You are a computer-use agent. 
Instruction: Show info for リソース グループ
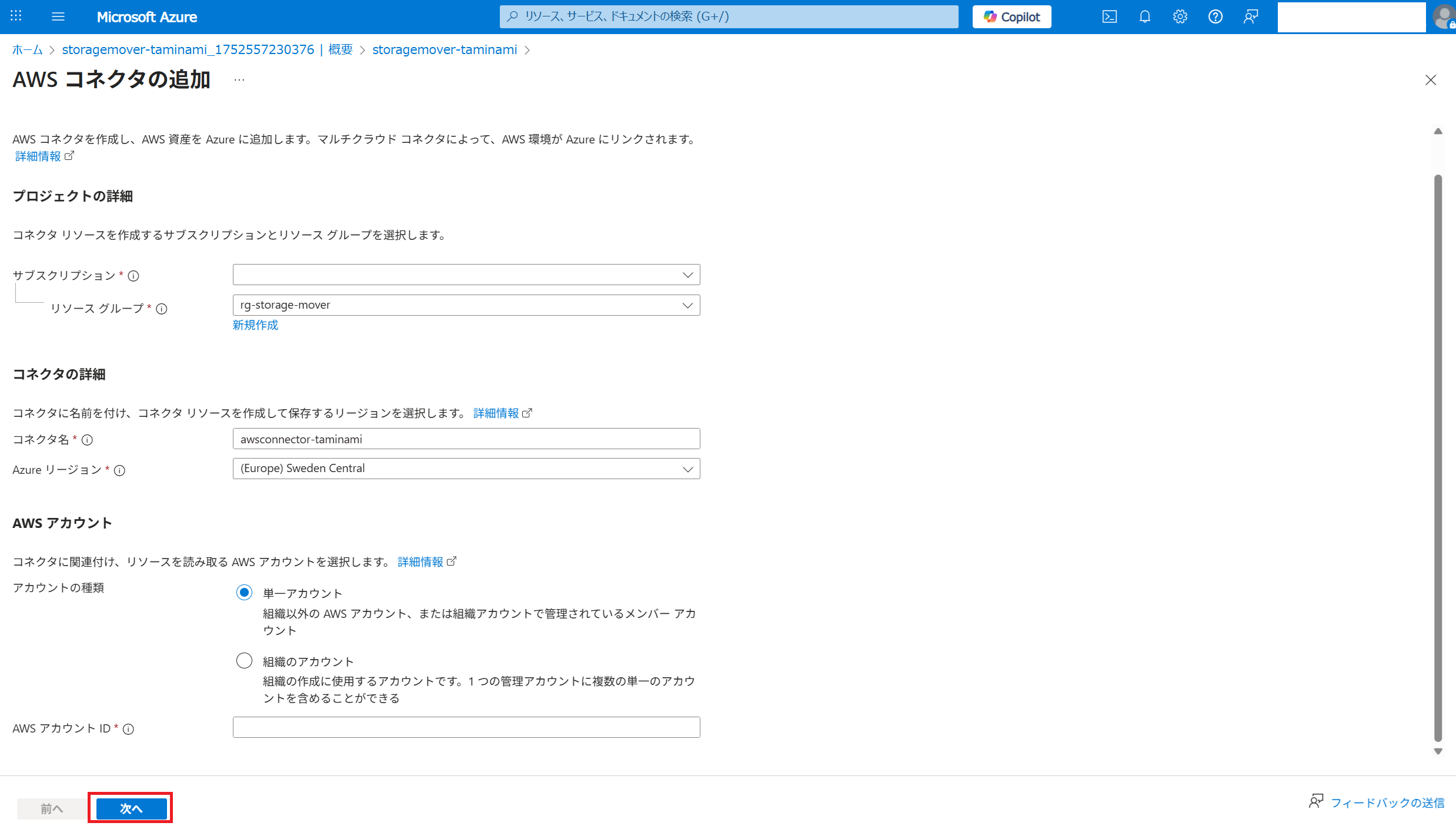point(162,309)
